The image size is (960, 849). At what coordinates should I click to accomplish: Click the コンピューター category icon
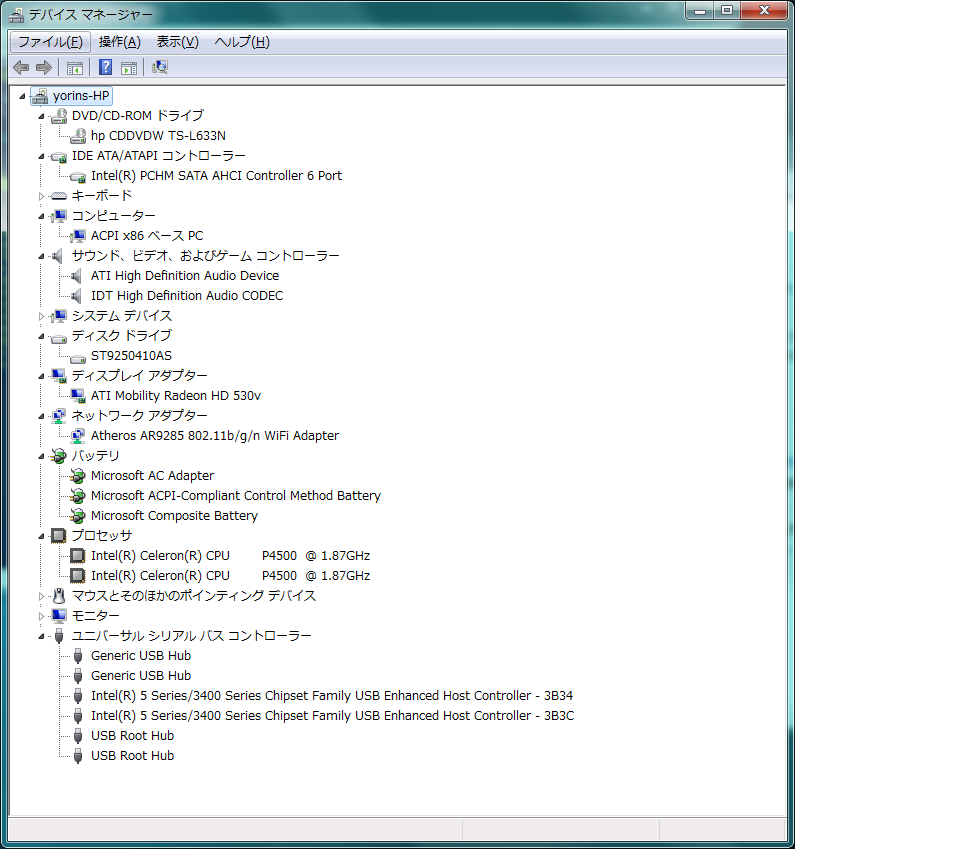(59, 216)
